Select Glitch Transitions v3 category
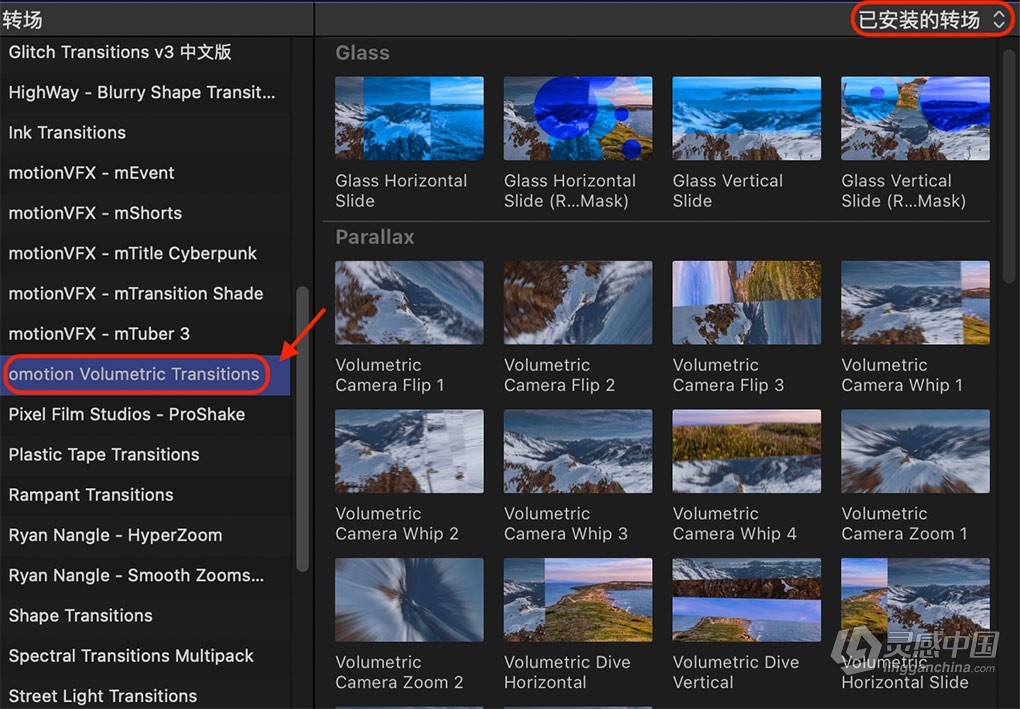This screenshot has width=1020, height=709. click(120, 52)
